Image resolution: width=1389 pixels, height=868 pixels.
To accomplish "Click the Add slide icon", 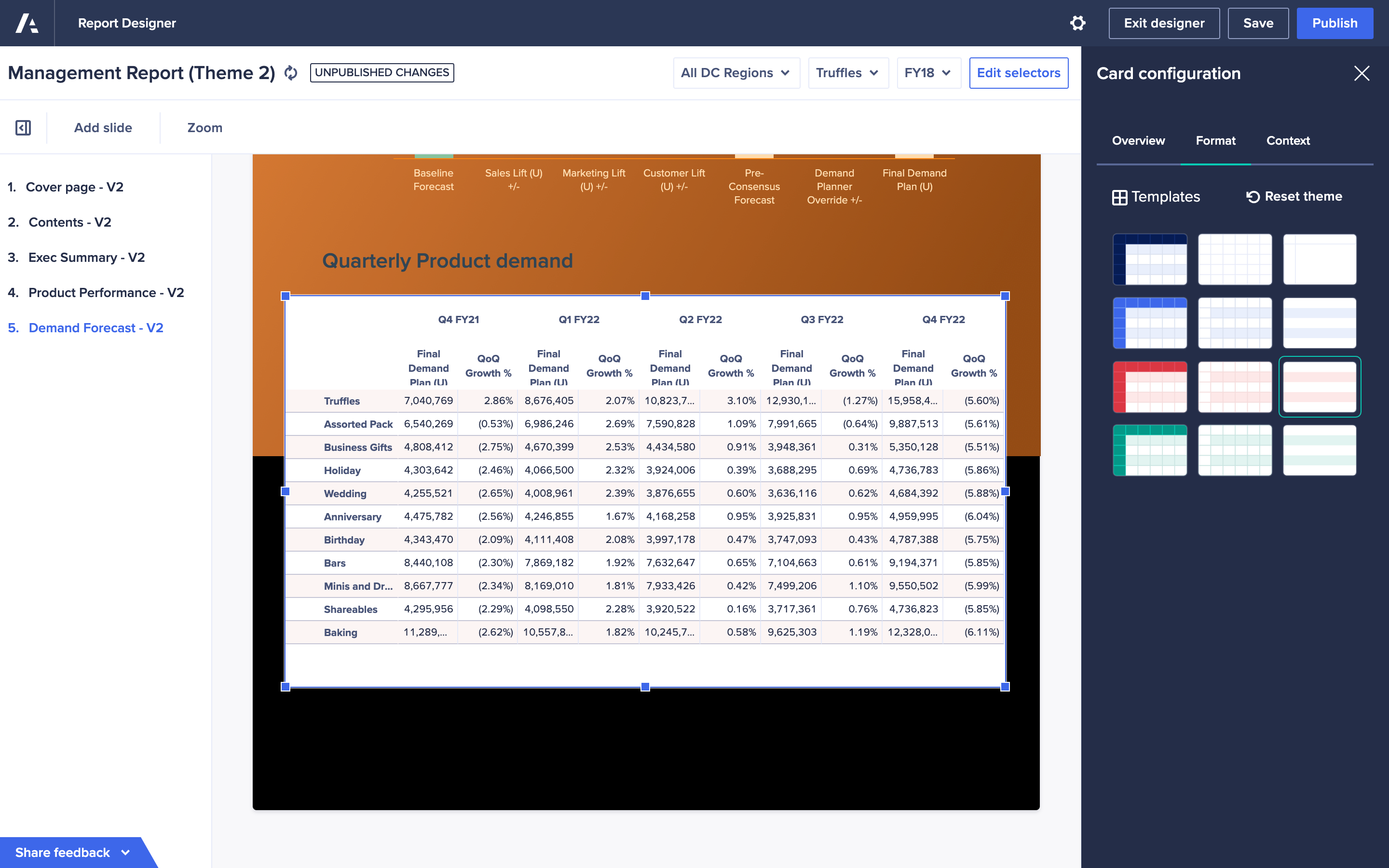I will 103,127.
